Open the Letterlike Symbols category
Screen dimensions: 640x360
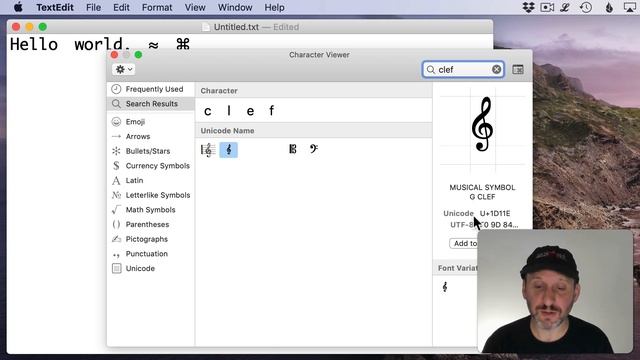[x=151, y=195]
